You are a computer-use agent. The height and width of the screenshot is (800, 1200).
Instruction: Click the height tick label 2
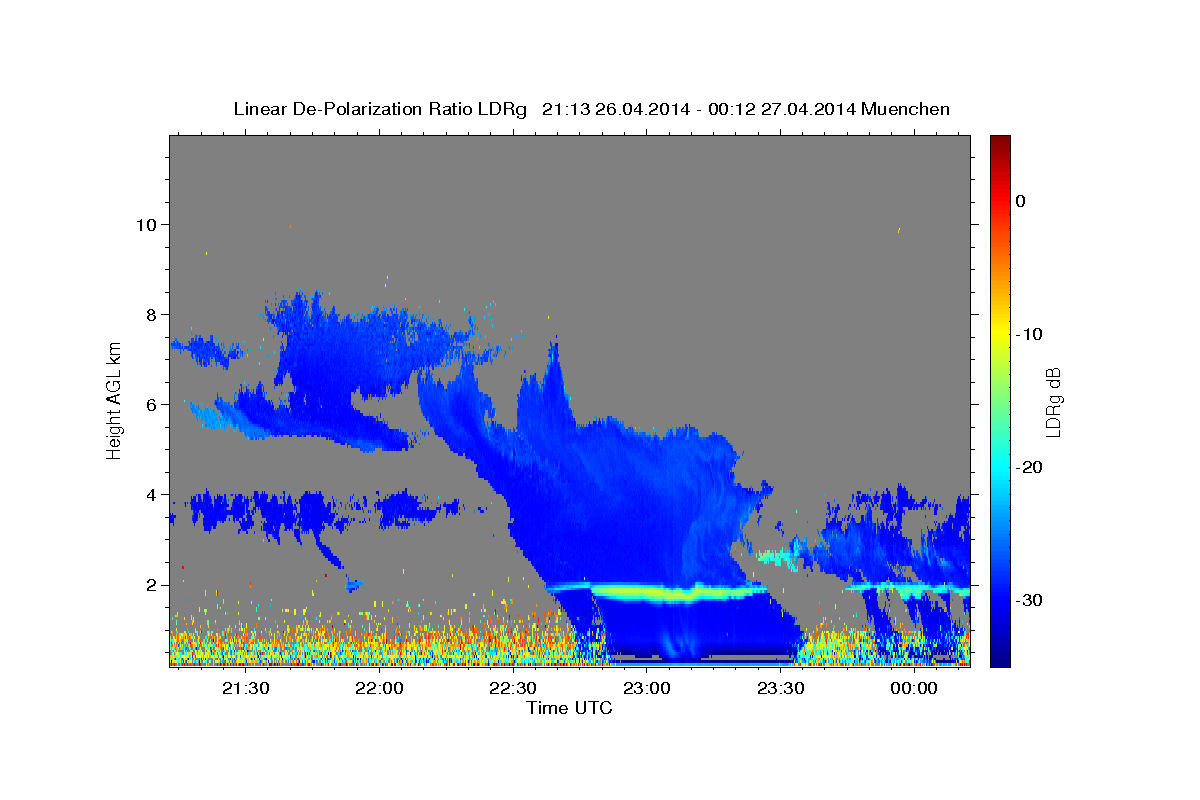(x=151, y=585)
